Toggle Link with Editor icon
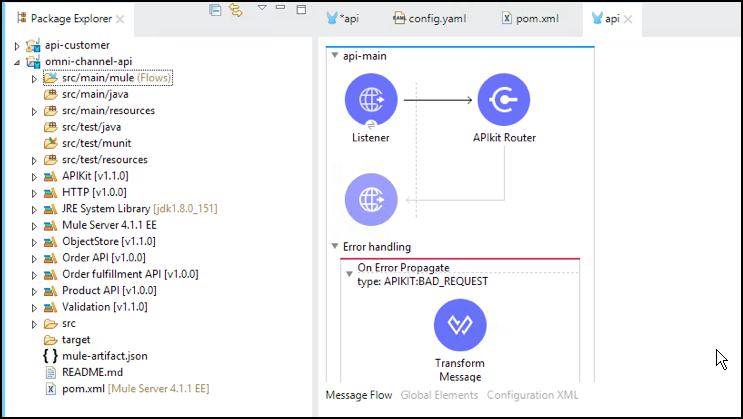Viewport: 743px width, 419px height. 236,9
